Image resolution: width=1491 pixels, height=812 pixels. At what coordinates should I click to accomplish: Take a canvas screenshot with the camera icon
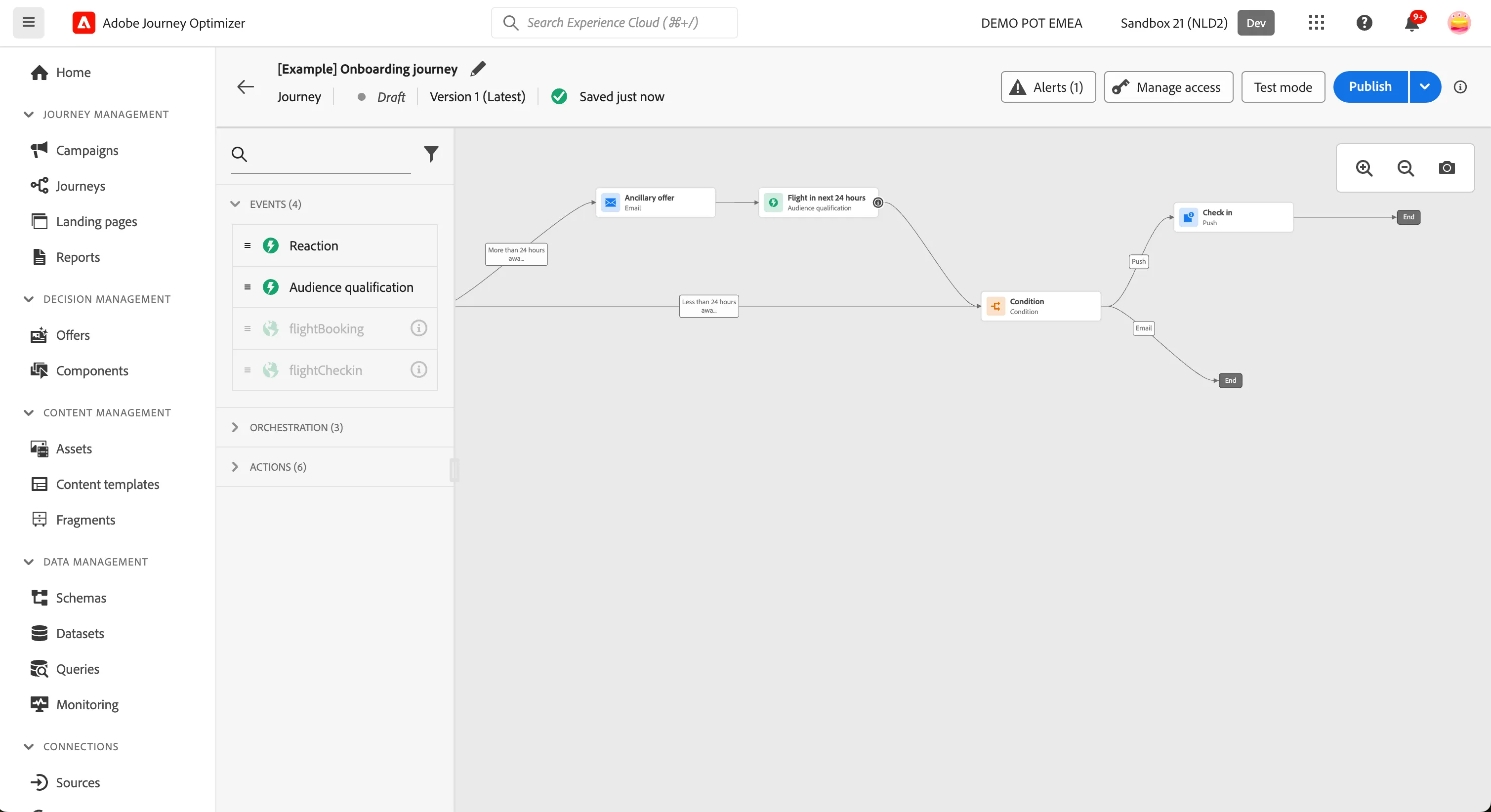(x=1447, y=168)
